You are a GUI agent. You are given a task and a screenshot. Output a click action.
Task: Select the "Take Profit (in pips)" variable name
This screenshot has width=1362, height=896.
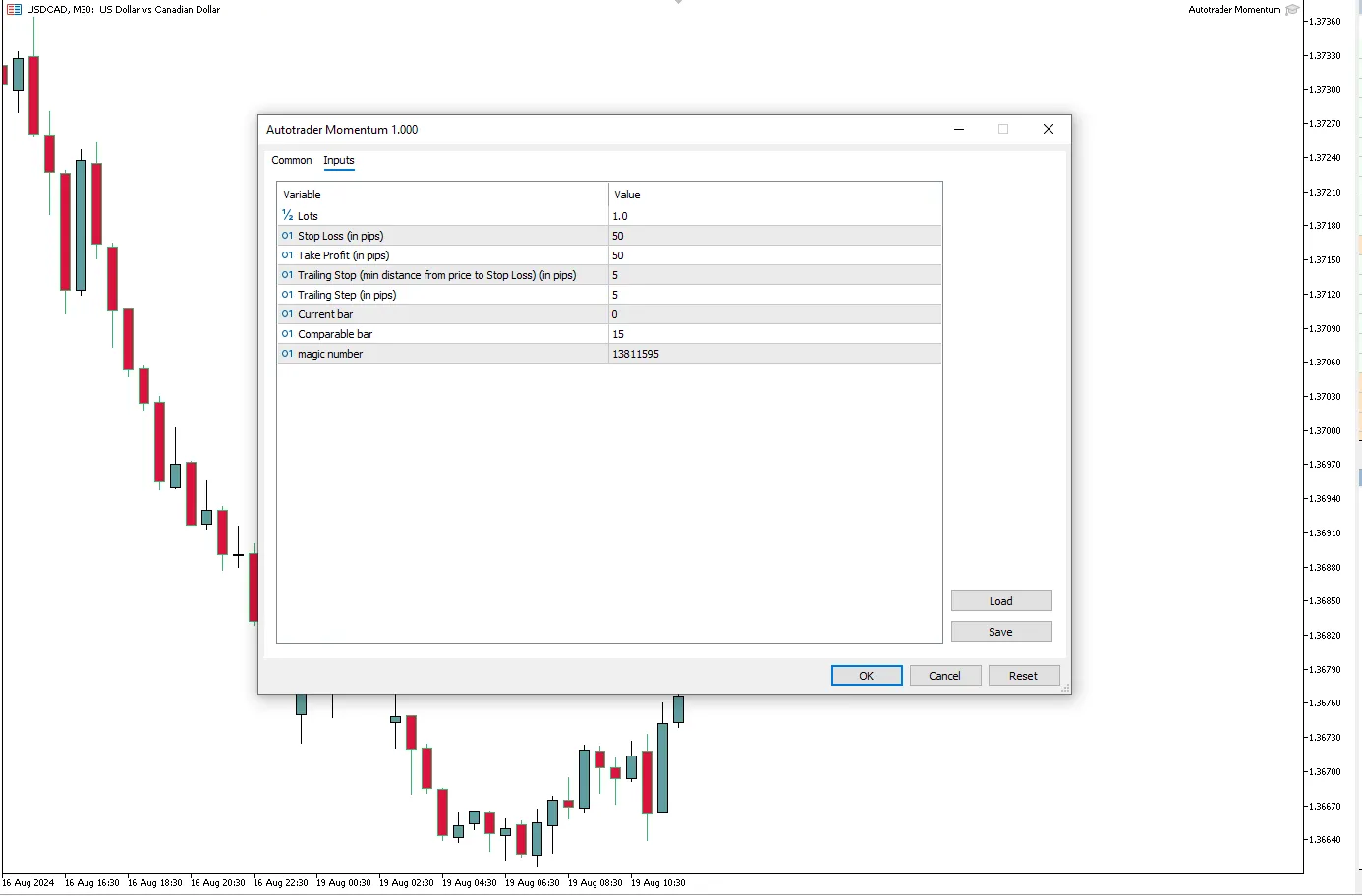click(x=344, y=255)
